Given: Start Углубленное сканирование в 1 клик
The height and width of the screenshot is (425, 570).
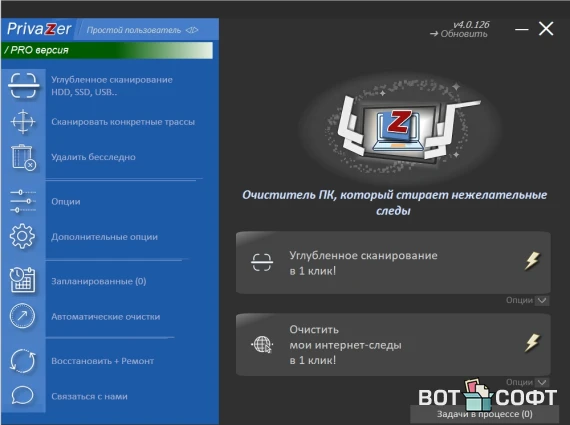Looking at the screenshot, I should coord(393,262).
